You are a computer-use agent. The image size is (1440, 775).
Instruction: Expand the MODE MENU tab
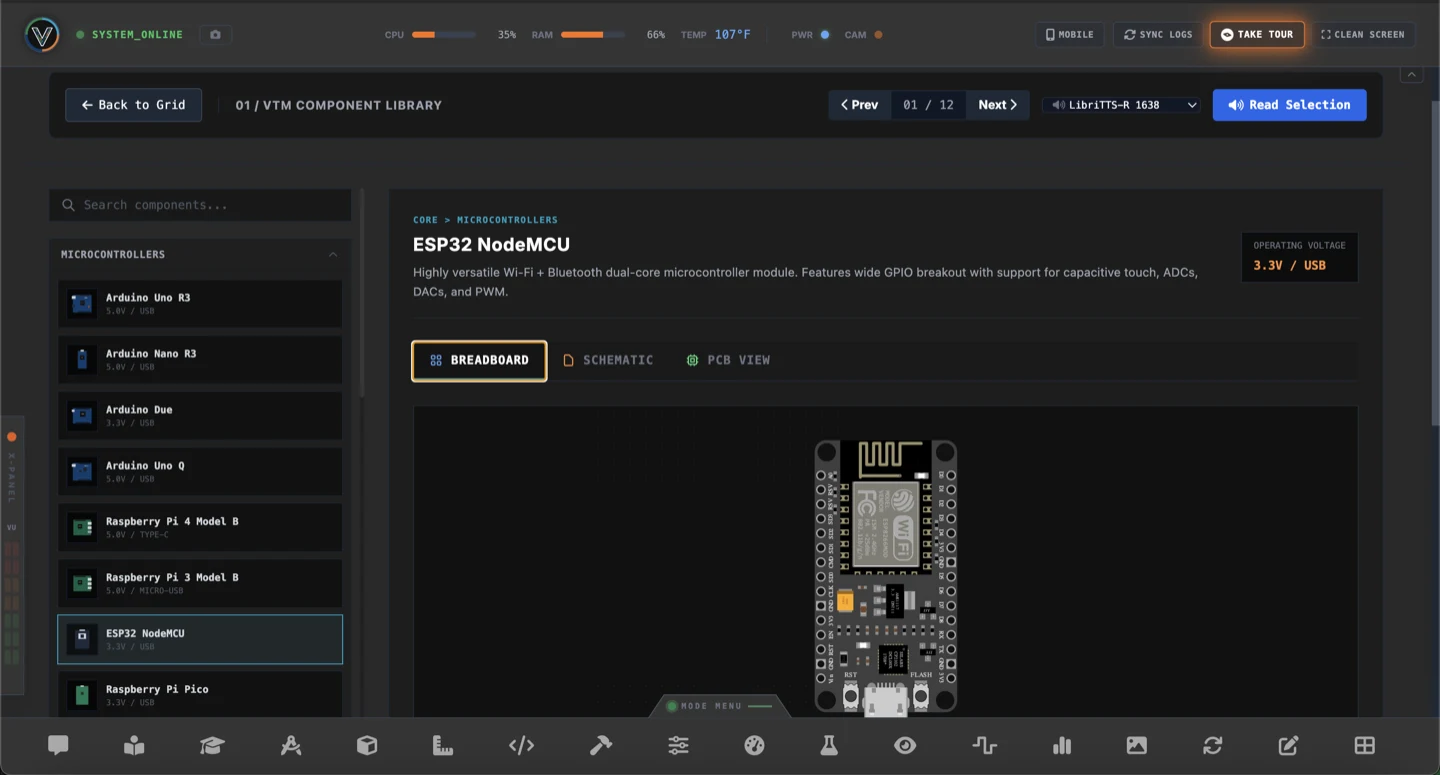pyautogui.click(x=720, y=706)
